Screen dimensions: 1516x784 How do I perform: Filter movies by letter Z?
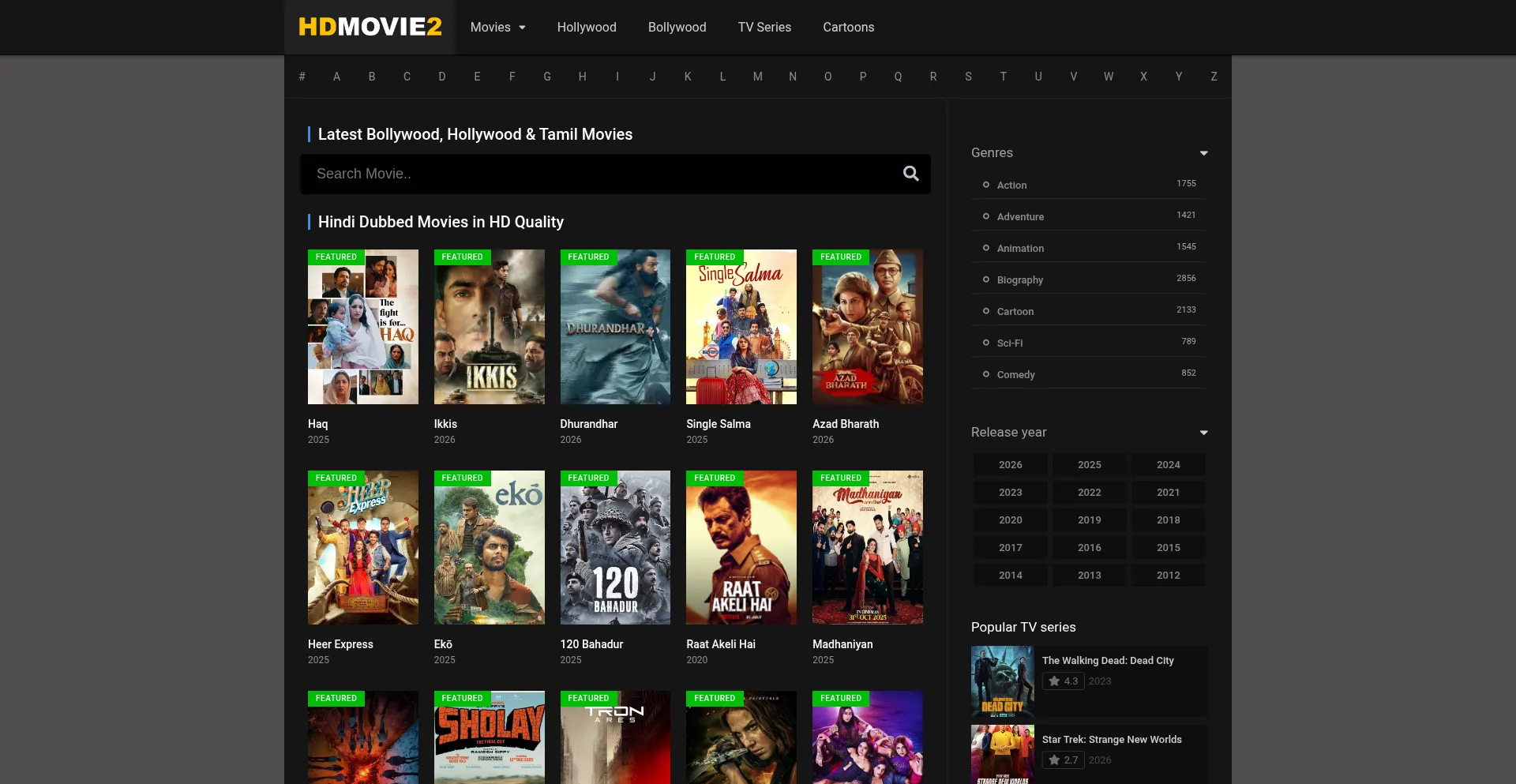click(x=1214, y=77)
